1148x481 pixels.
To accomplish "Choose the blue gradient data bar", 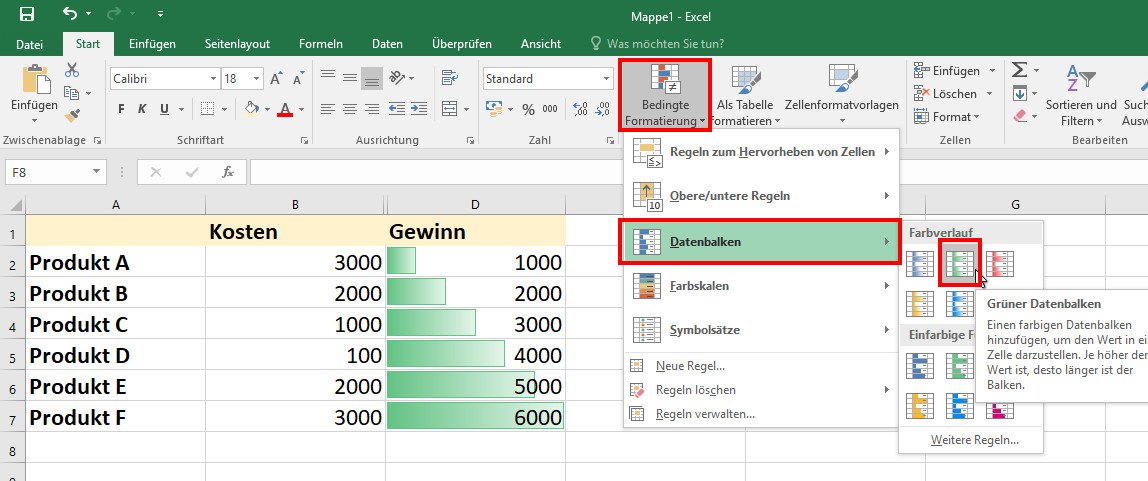I will [920, 264].
